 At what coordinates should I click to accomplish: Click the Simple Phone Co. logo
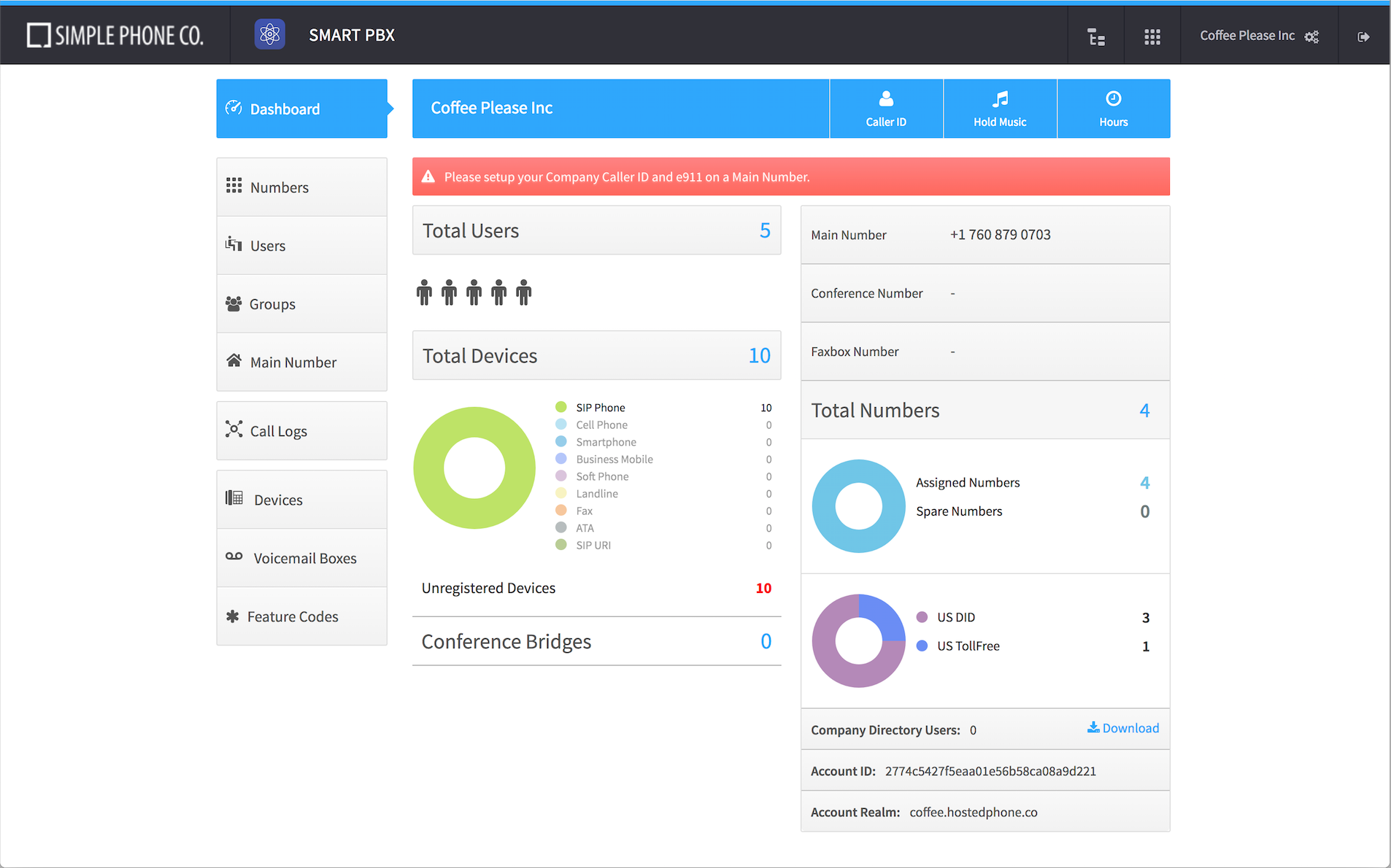tap(115, 35)
